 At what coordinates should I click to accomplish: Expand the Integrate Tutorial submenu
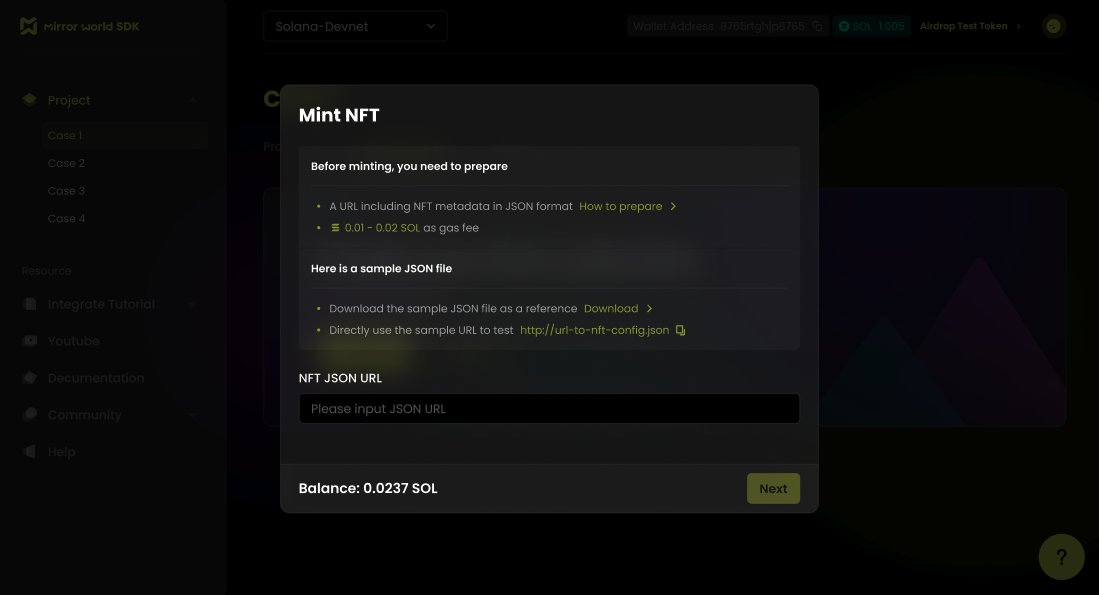[192, 304]
